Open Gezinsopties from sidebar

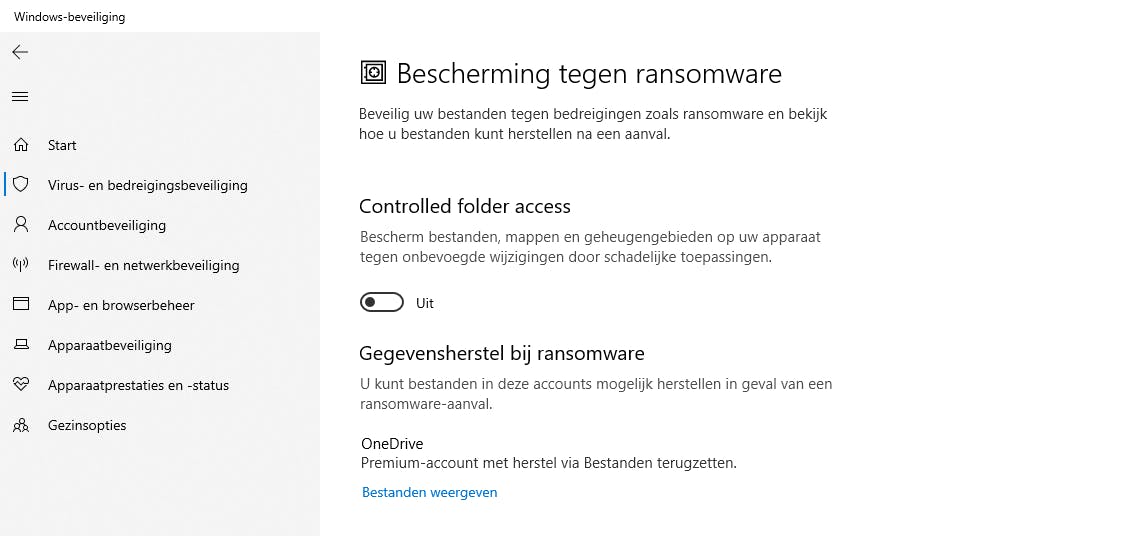tap(87, 425)
